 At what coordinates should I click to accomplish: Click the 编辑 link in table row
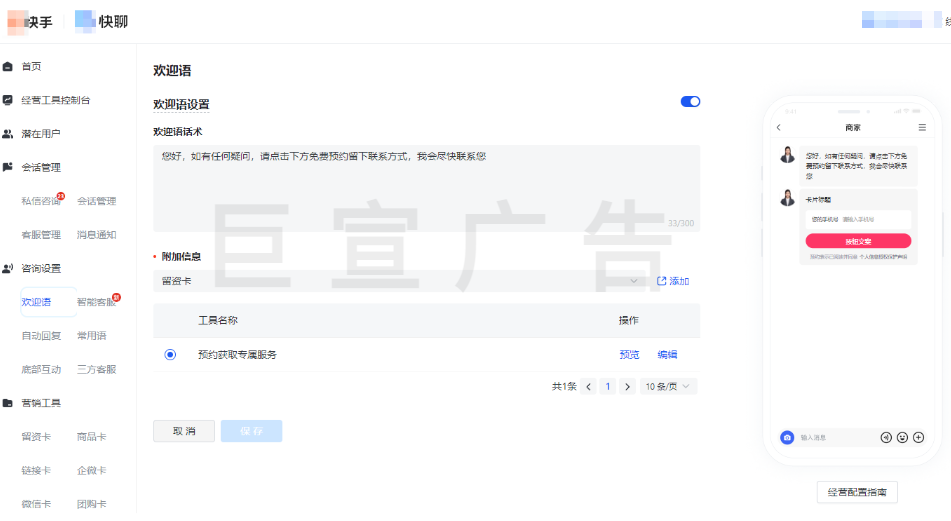(667, 355)
